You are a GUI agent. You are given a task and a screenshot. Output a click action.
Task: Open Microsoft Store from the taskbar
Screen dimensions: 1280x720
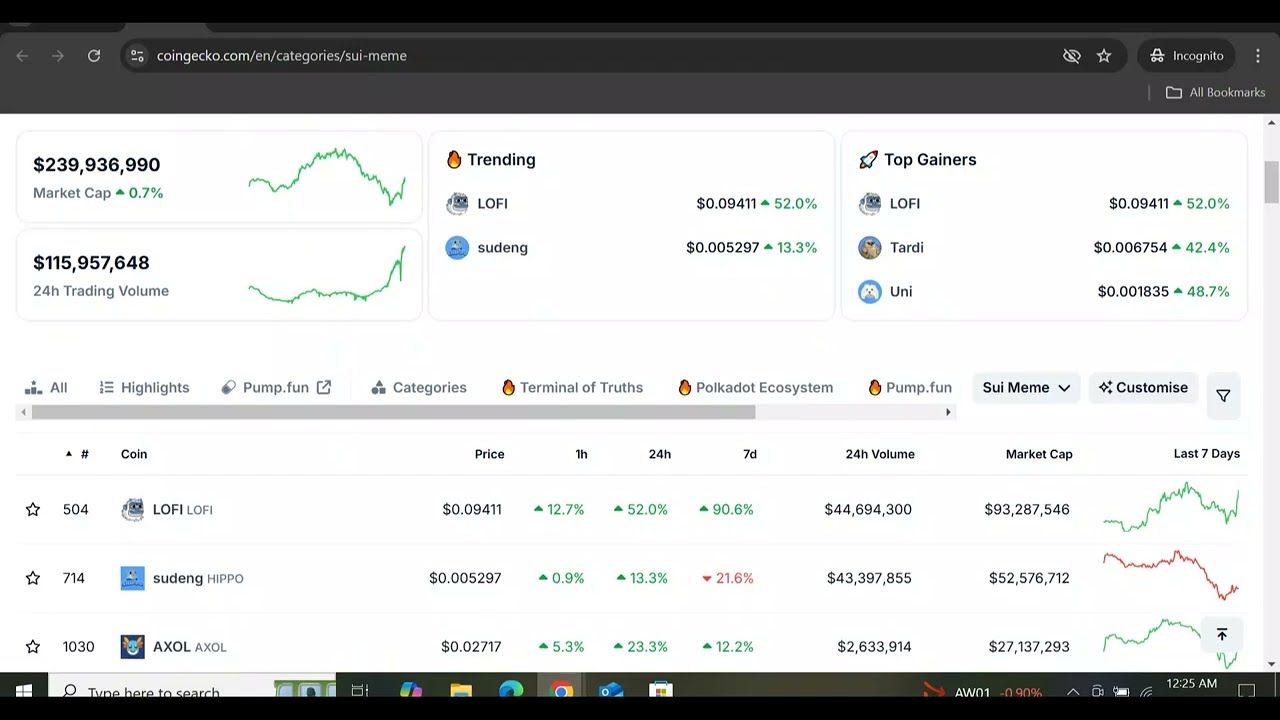tap(661, 691)
